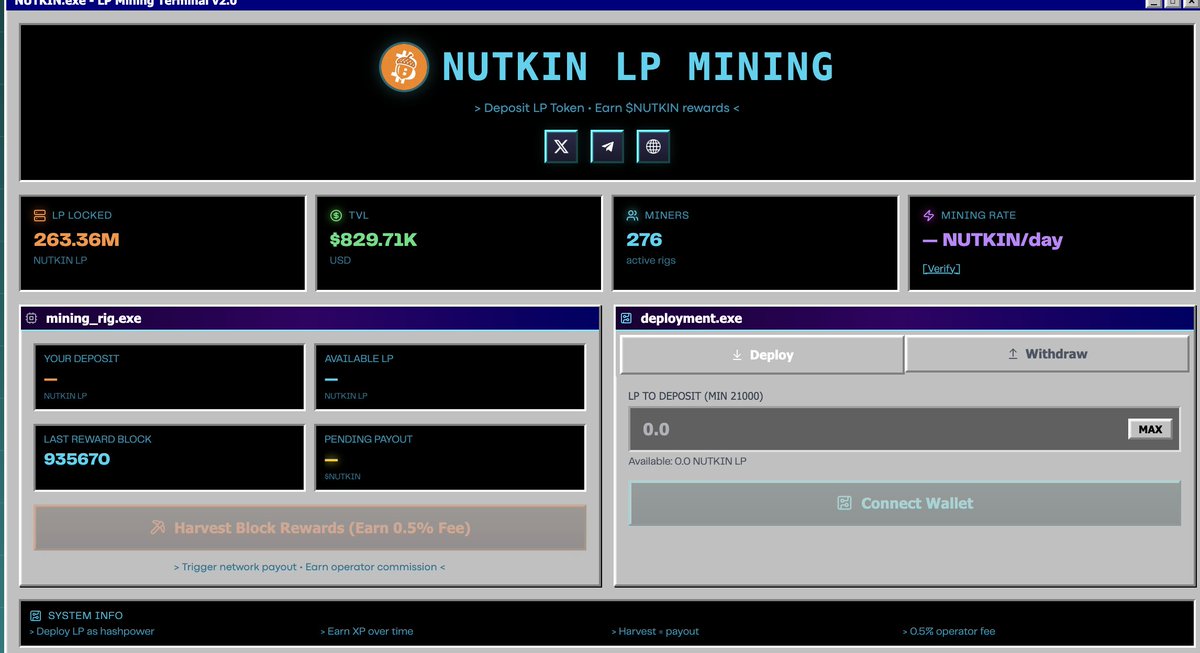Click the YOUR DEPOSIT card

pyautogui.click(x=169, y=377)
